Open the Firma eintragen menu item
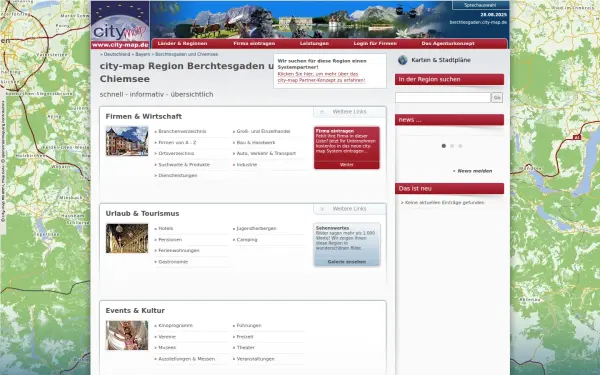The image size is (600, 375). (254, 44)
